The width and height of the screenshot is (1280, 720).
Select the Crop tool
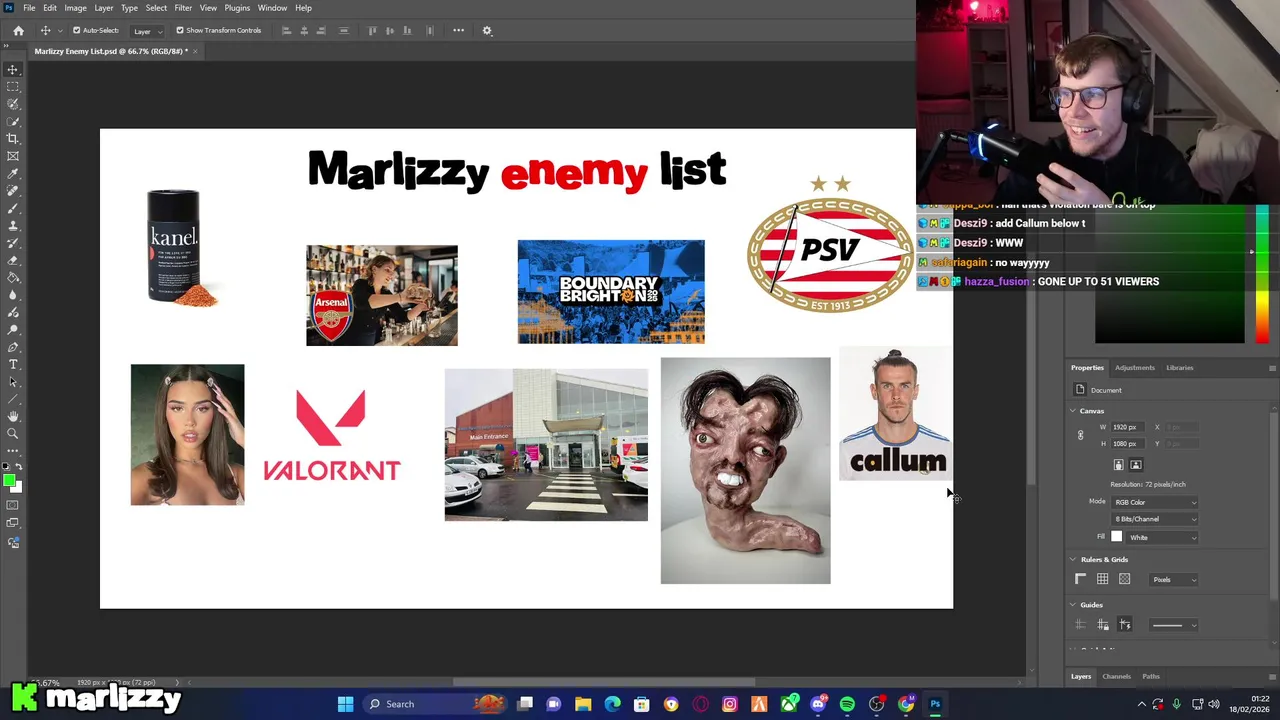pyautogui.click(x=13, y=139)
